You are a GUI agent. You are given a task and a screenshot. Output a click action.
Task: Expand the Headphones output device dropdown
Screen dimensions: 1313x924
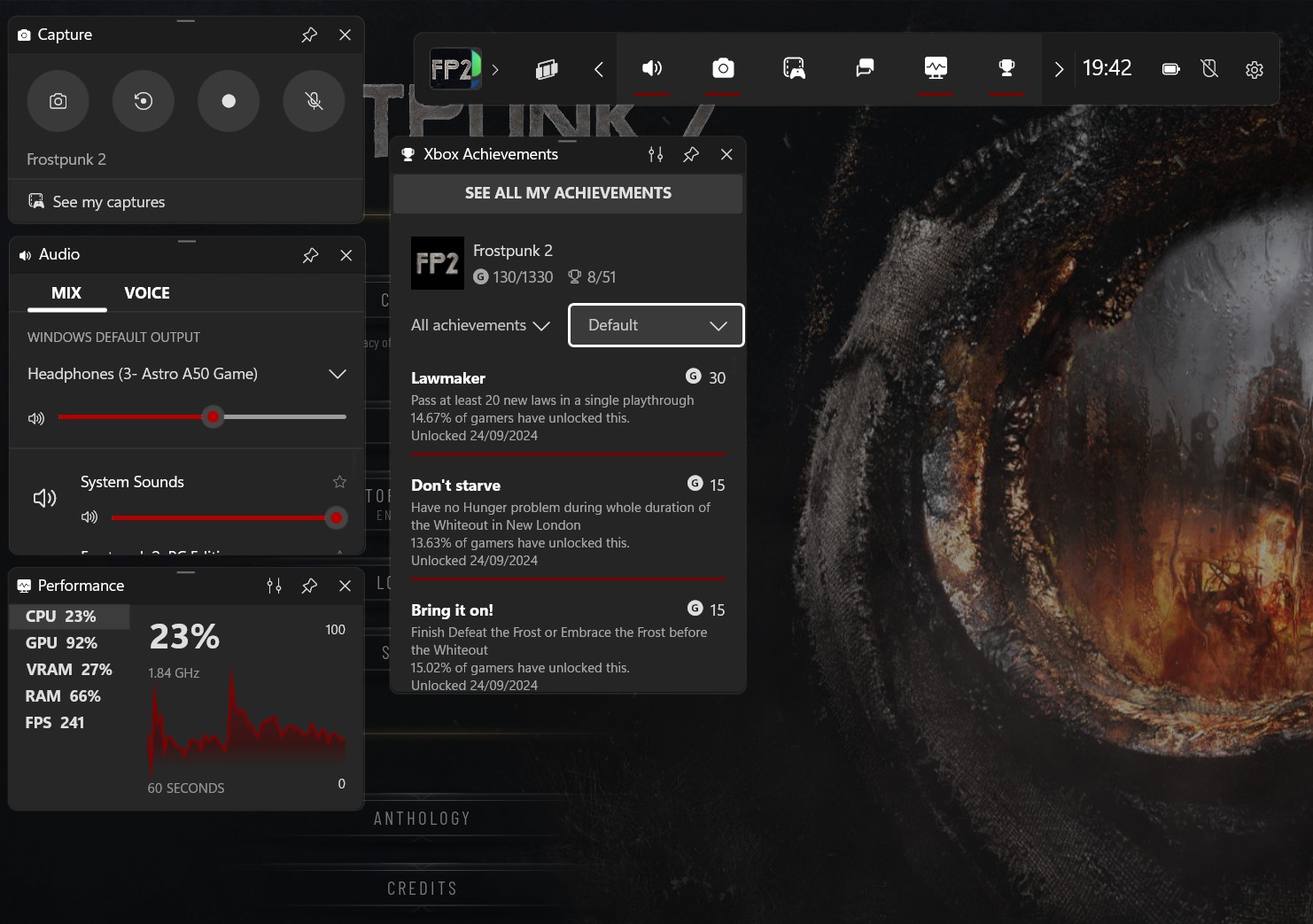pos(187,374)
